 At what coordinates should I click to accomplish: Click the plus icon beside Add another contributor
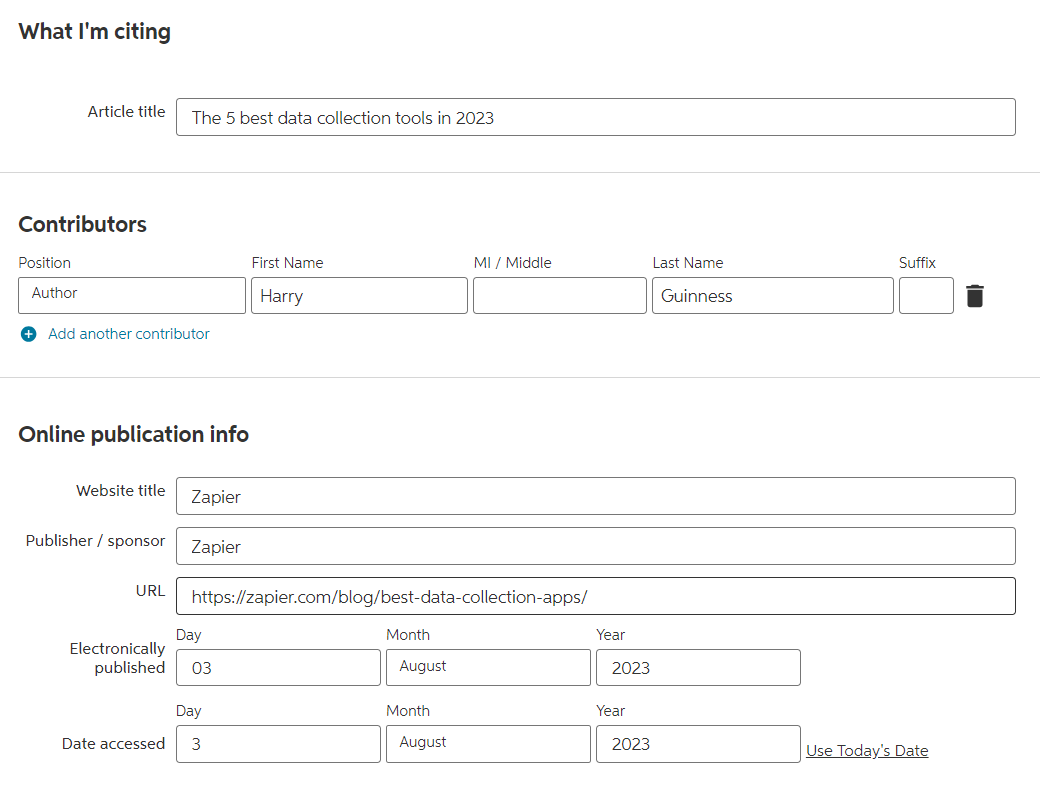coord(28,334)
